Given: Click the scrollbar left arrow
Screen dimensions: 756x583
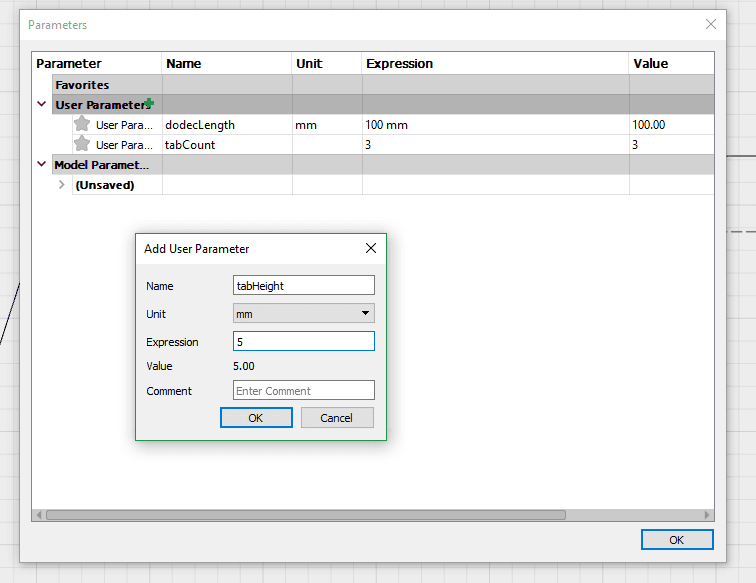Looking at the screenshot, I should click(39, 515).
